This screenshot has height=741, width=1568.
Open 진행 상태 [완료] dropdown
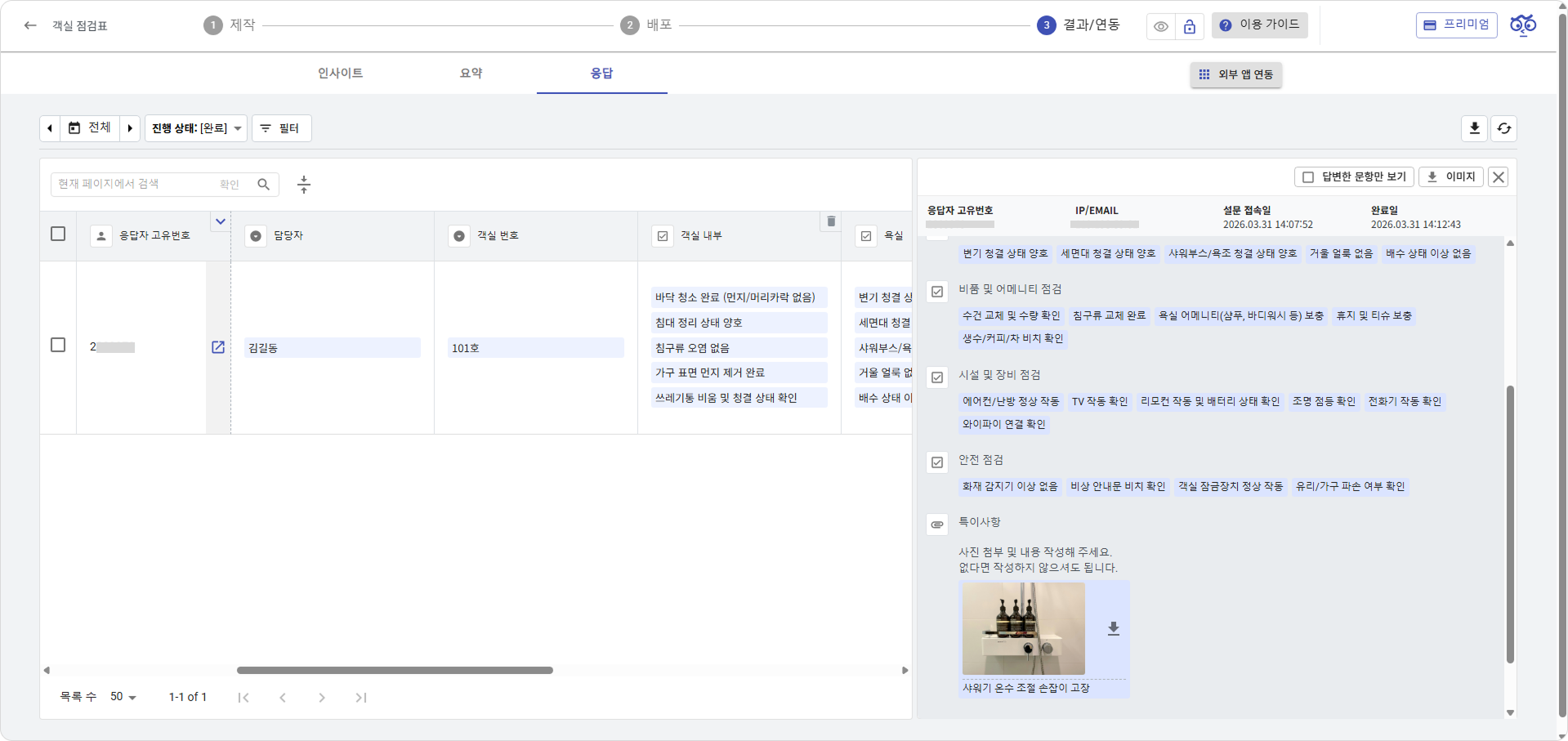pos(196,128)
